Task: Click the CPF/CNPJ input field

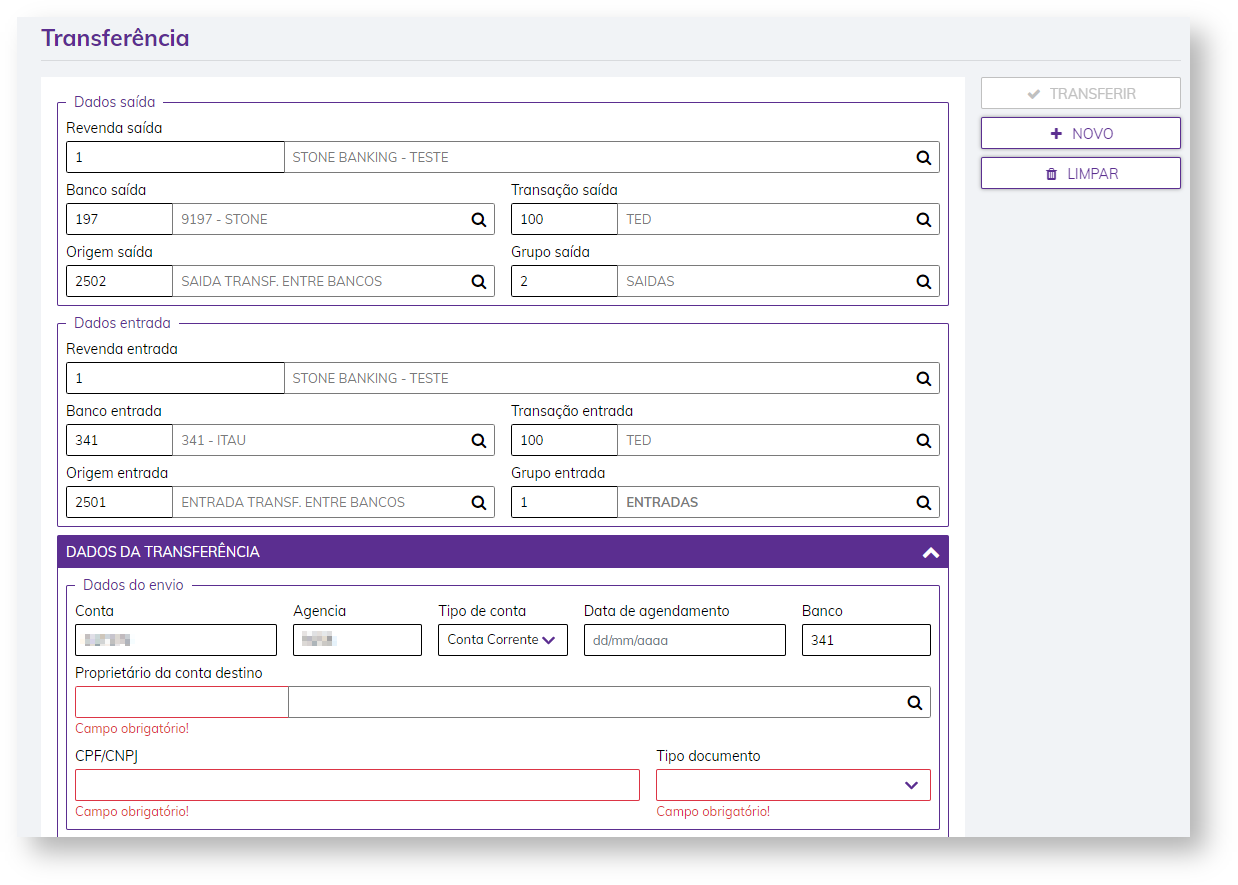Action: pyautogui.click(x=357, y=785)
